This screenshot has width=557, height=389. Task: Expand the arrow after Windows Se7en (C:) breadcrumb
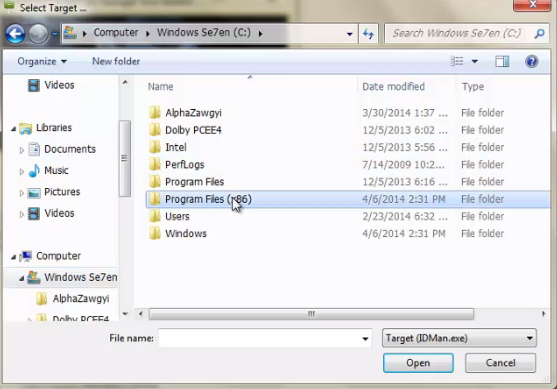[260, 34]
